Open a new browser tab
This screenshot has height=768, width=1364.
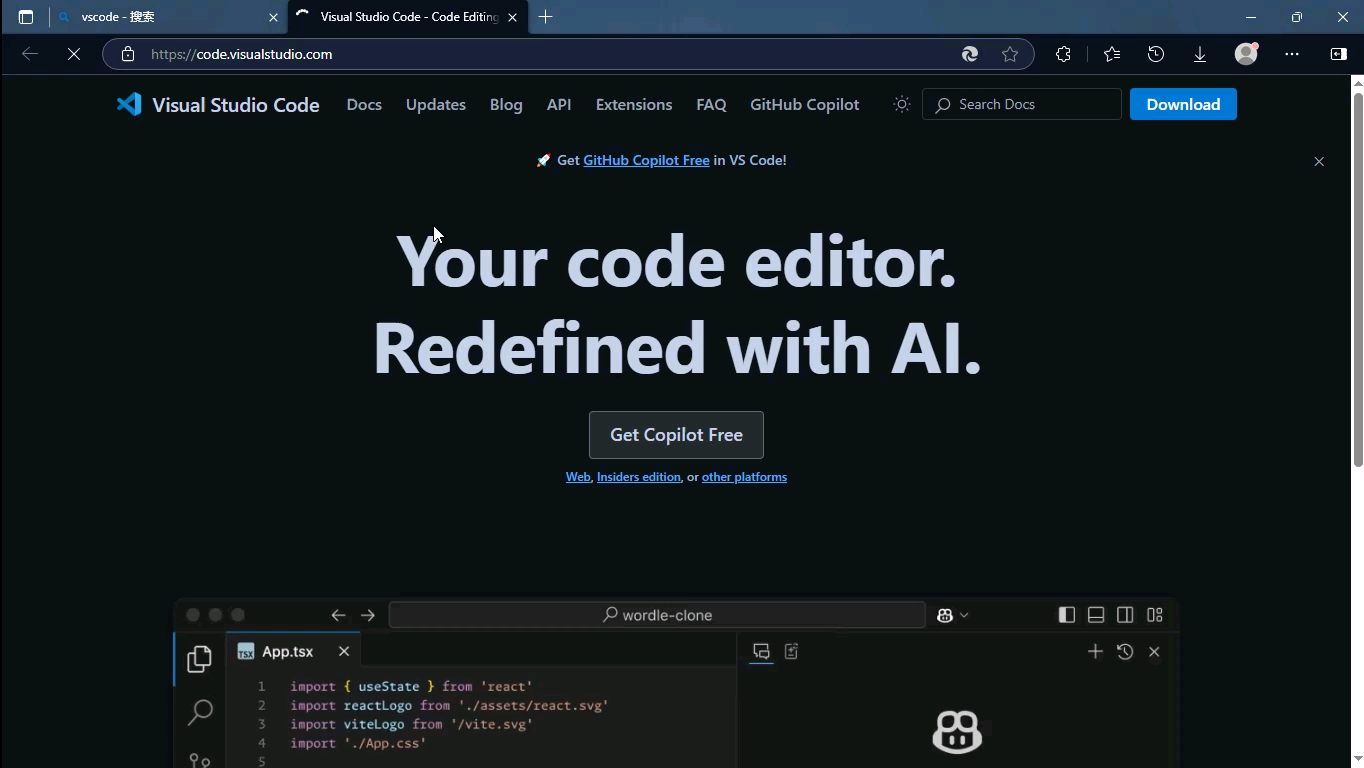545,17
